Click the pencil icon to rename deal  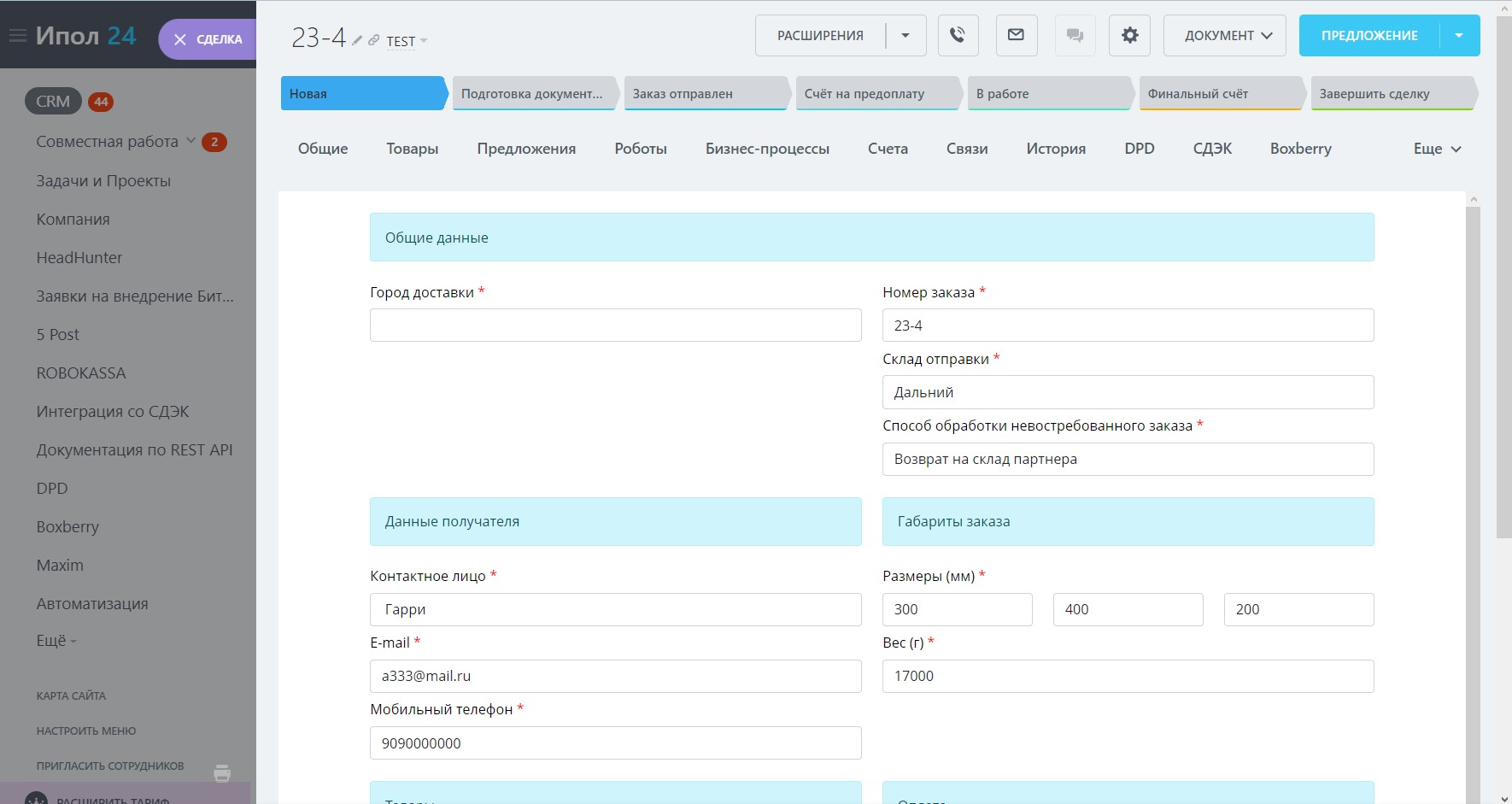(x=357, y=40)
